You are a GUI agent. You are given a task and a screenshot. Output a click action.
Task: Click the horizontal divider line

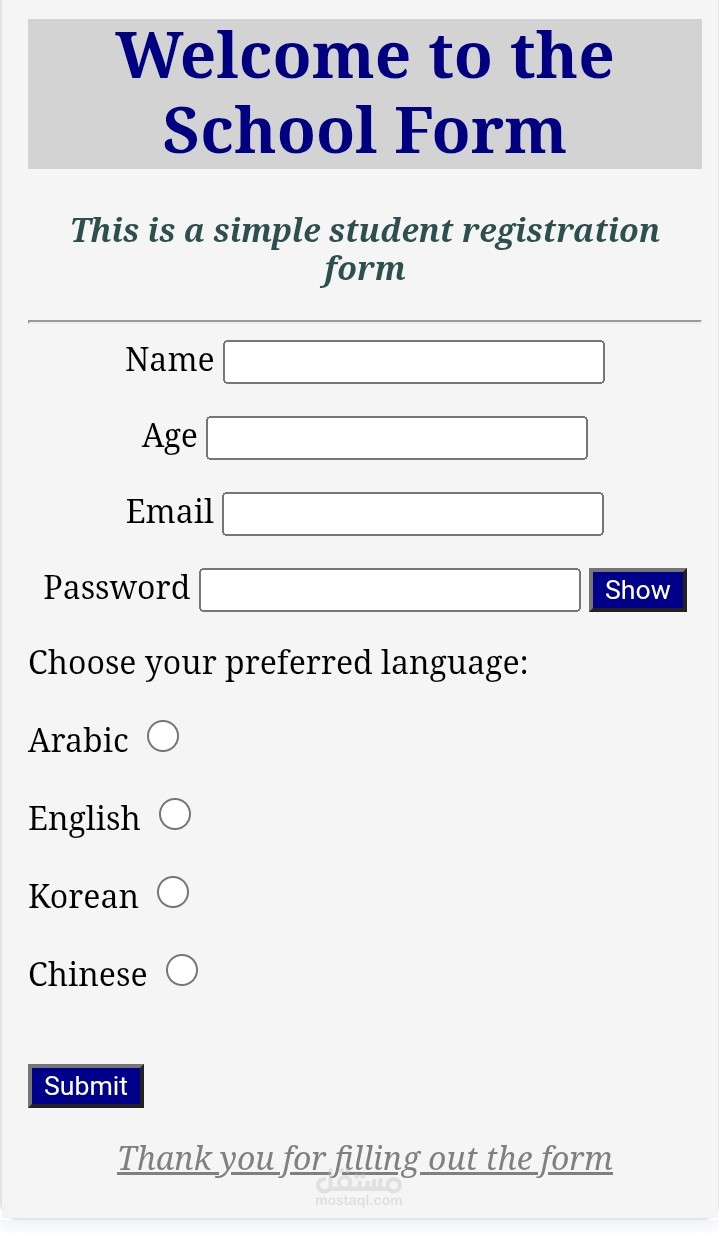[x=365, y=320]
